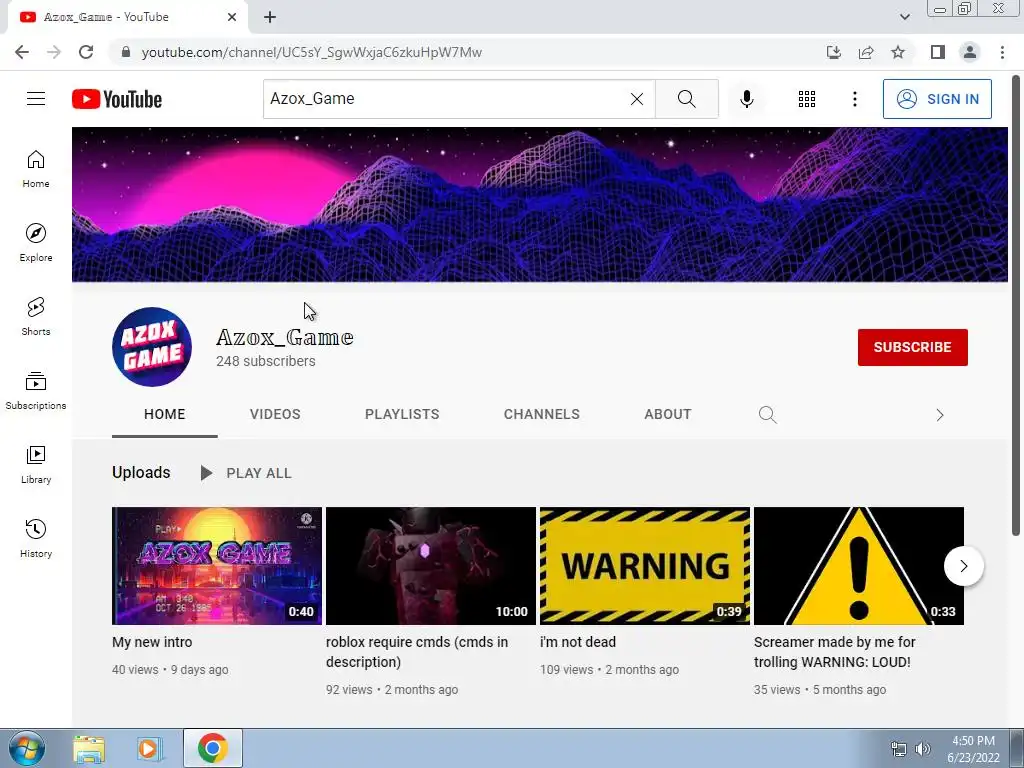This screenshot has height=768, width=1024.
Task: Click the SIGN IN button
Action: (937, 99)
